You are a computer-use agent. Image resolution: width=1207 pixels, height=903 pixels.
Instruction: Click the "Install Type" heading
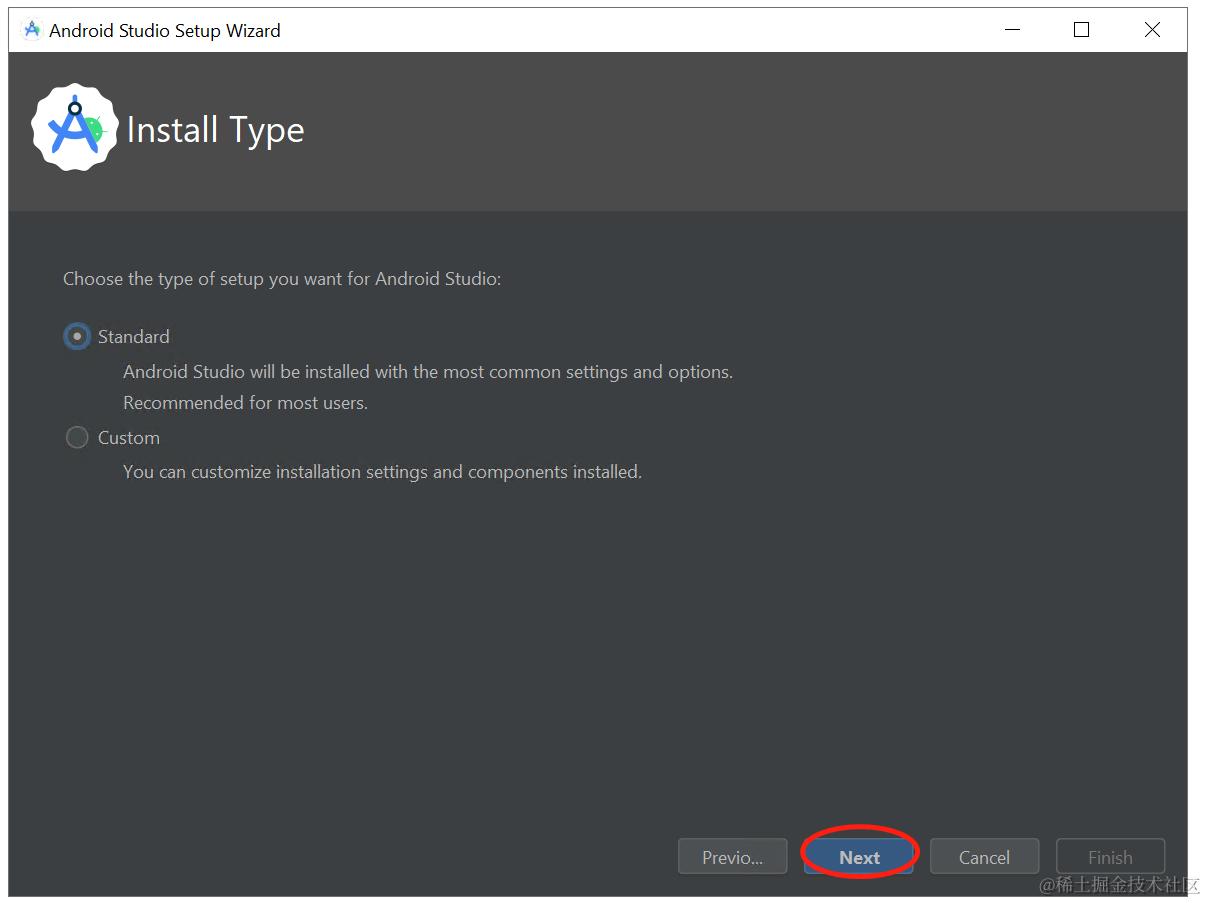tap(216, 130)
